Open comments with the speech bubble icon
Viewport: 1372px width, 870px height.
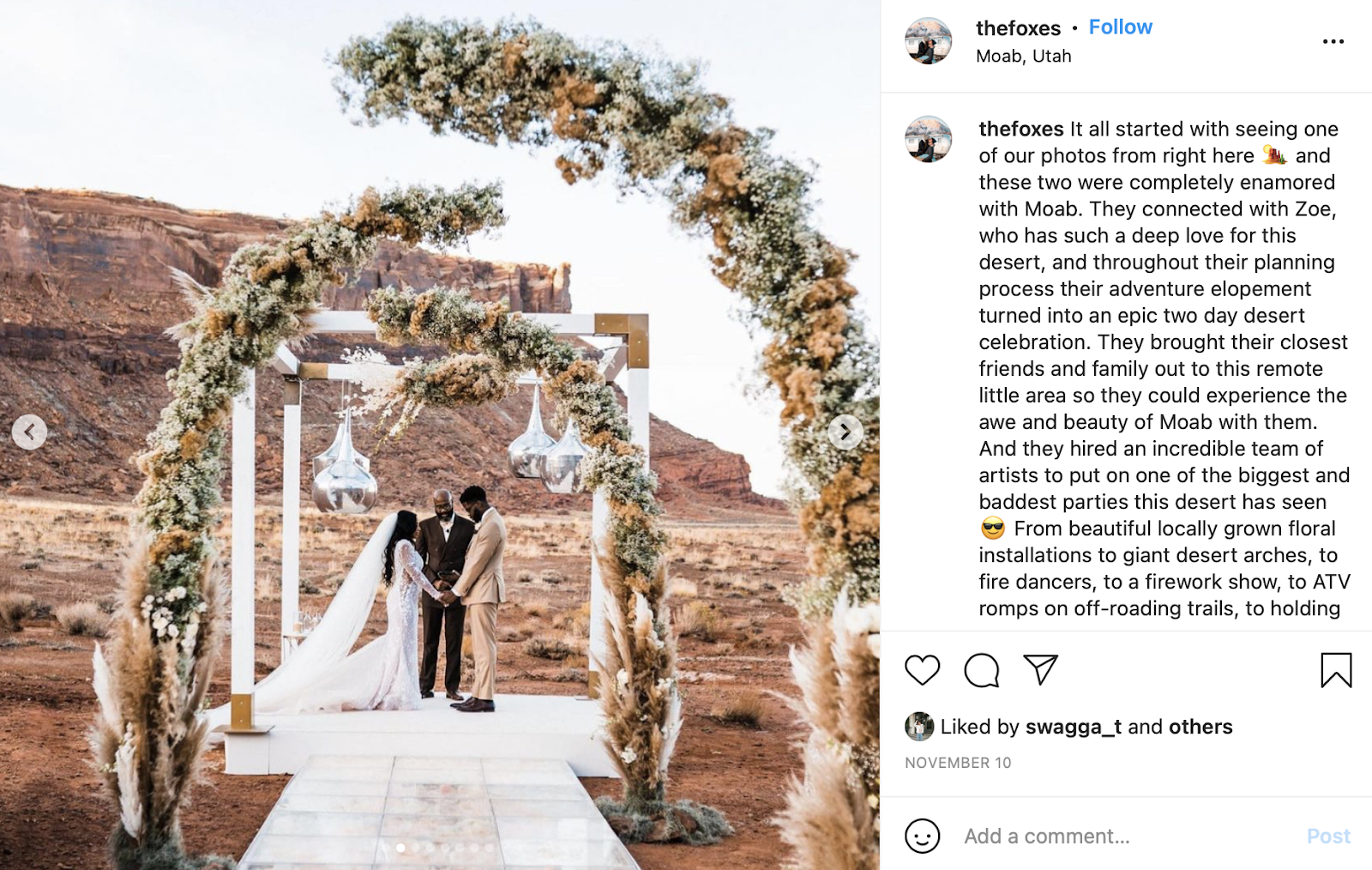[x=982, y=670]
